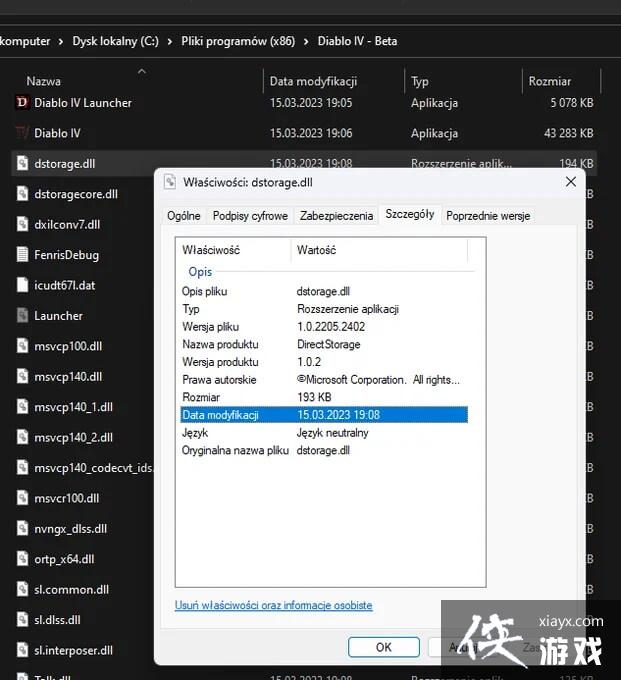Click the Diablo IV Launcher app icon

[22, 103]
